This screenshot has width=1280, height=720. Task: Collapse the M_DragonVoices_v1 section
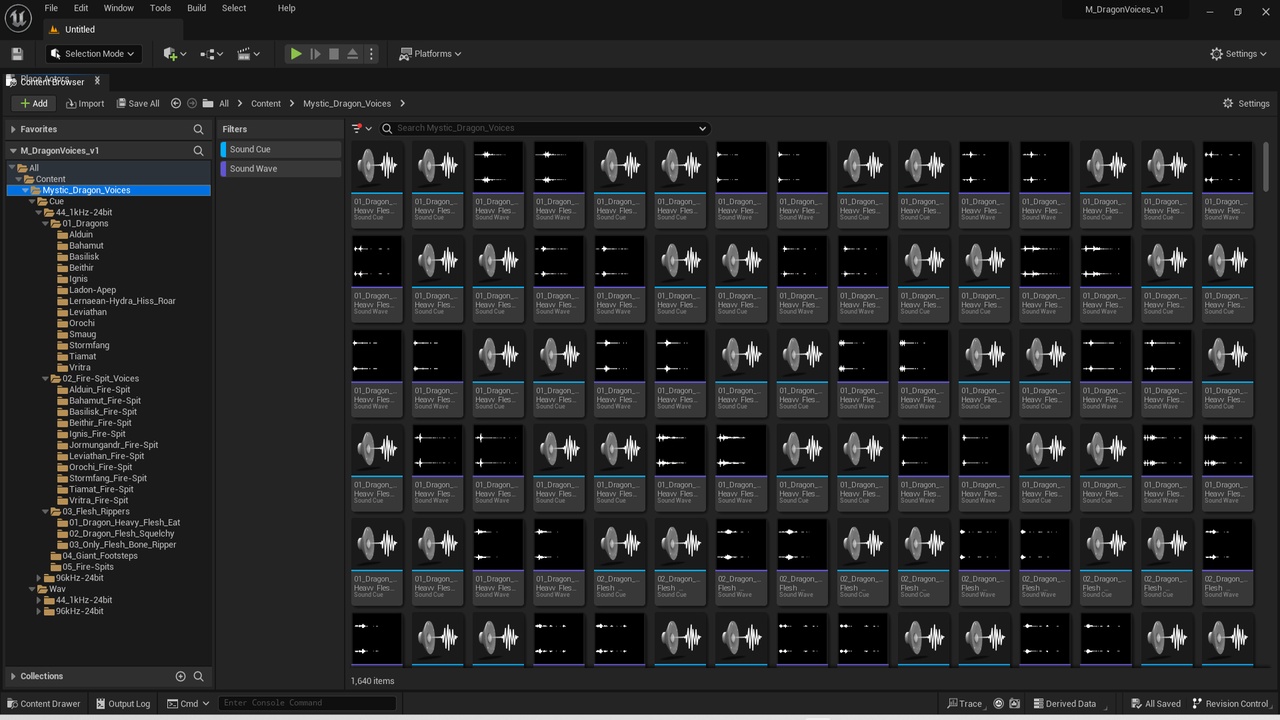click(13, 151)
